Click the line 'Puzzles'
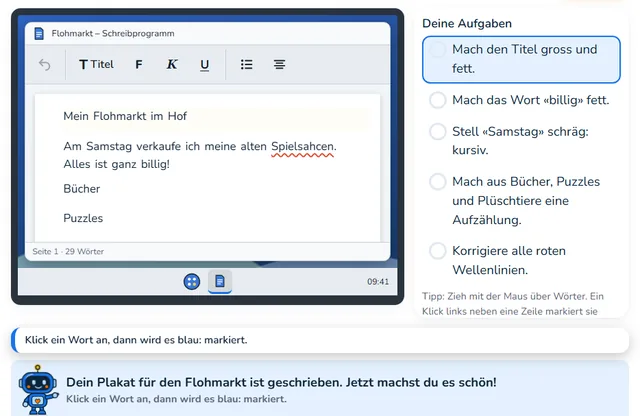The width and height of the screenshot is (640, 416). pos(83,218)
